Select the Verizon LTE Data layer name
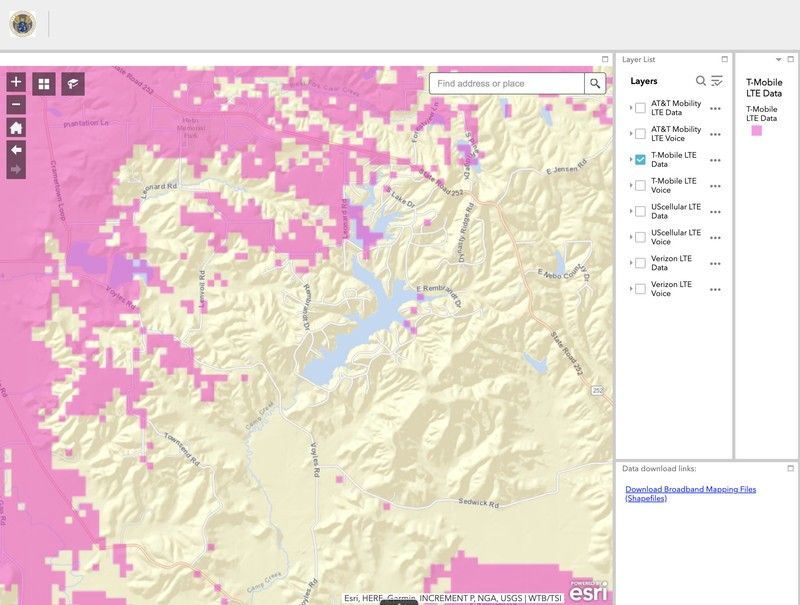This screenshot has height=605, width=800. (671, 263)
